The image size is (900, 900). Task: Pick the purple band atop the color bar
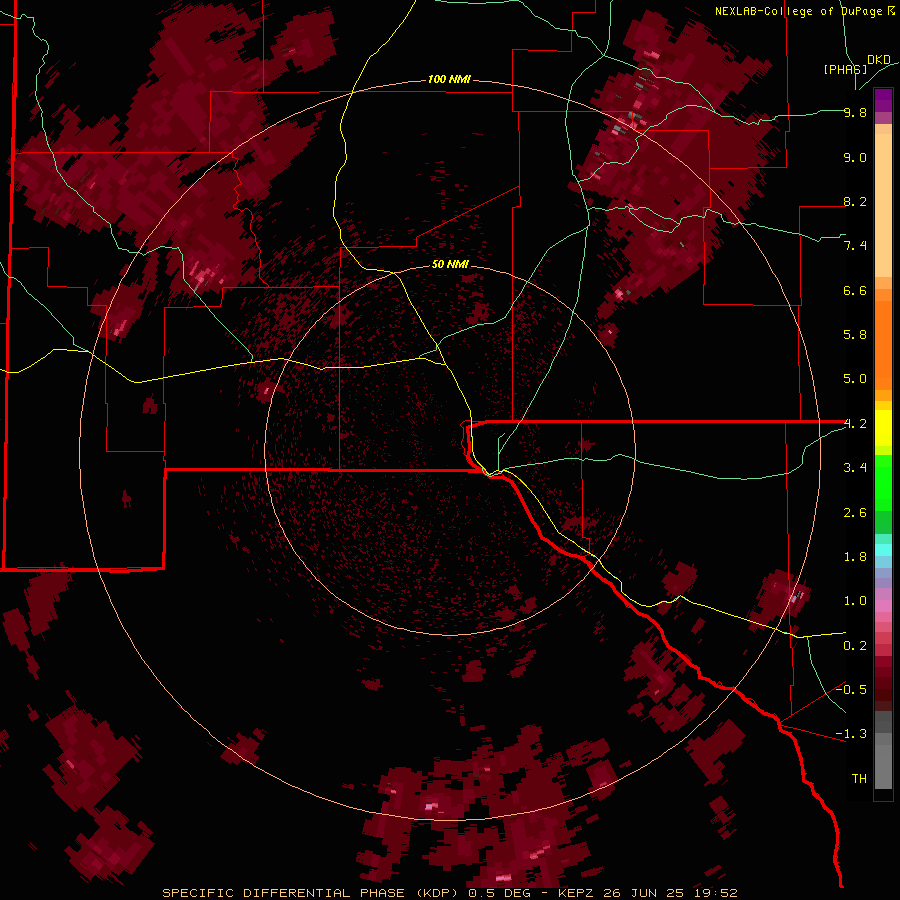(883, 100)
